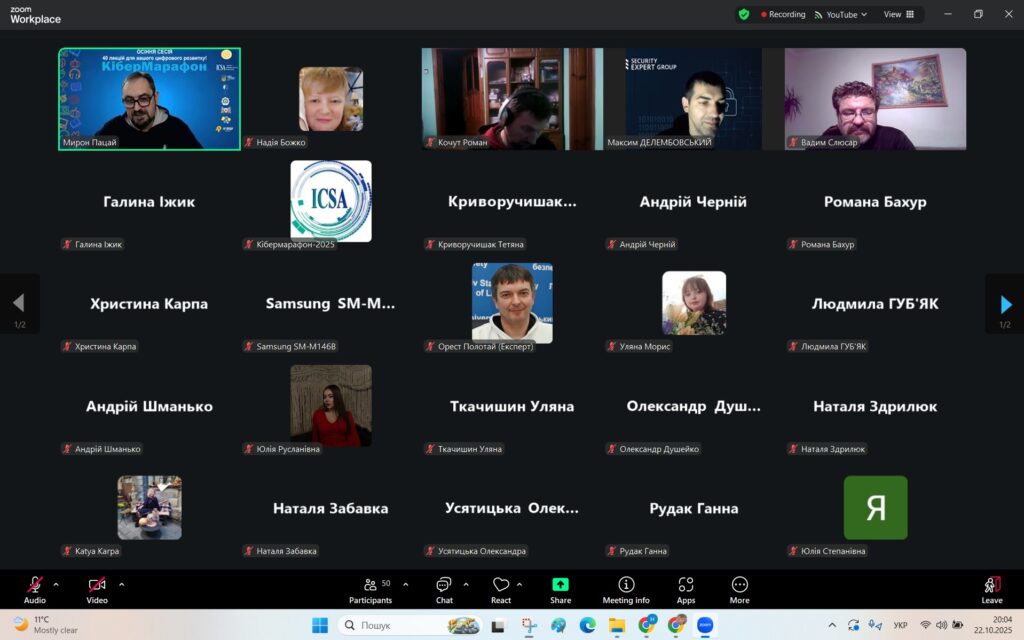Expand video options chevron next to Video
This screenshot has height=640, width=1024.
[122, 584]
